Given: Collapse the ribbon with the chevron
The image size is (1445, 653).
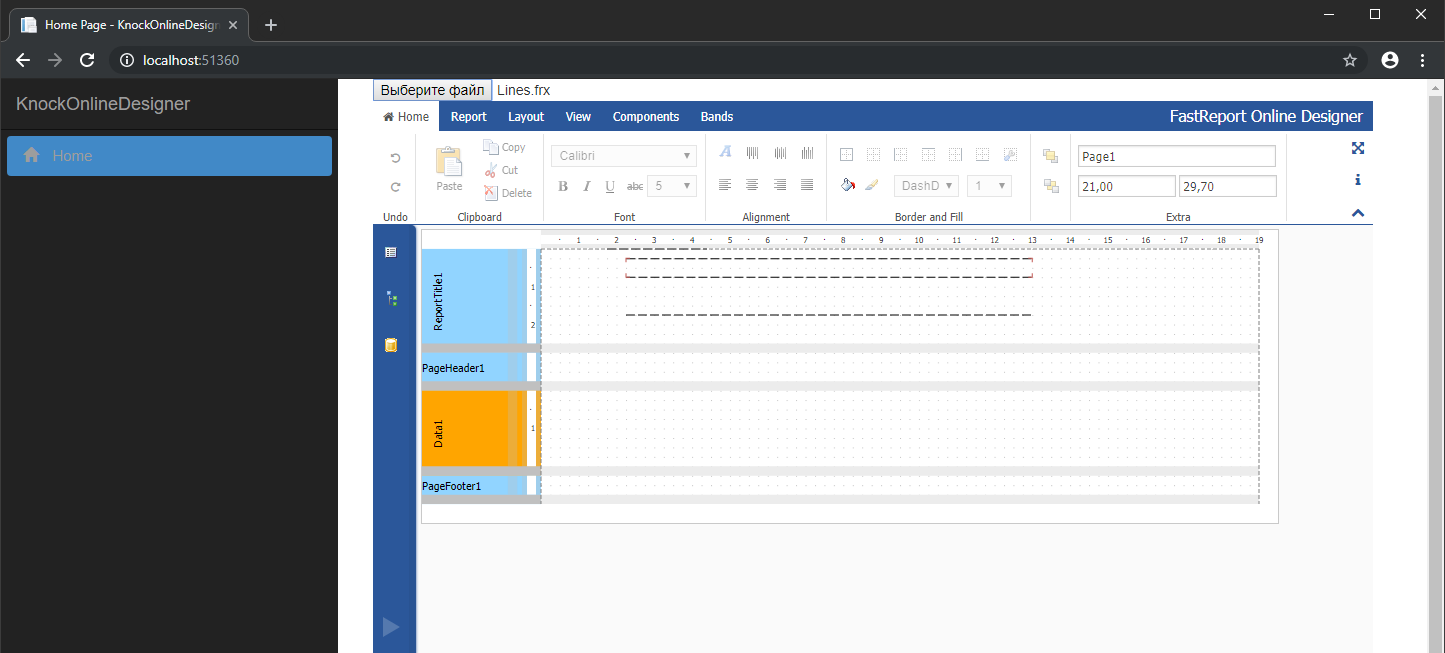Looking at the screenshot, I should tap(1357, 213).
